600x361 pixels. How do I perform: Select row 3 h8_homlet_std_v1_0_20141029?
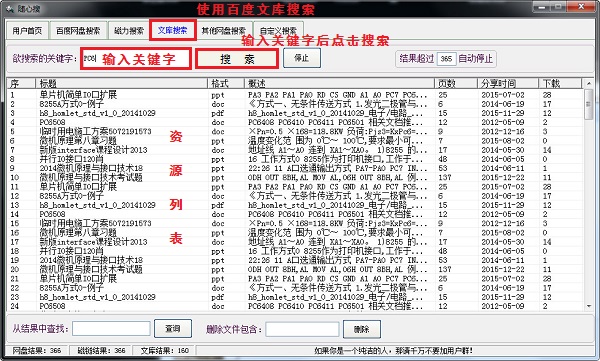point(295,113)
